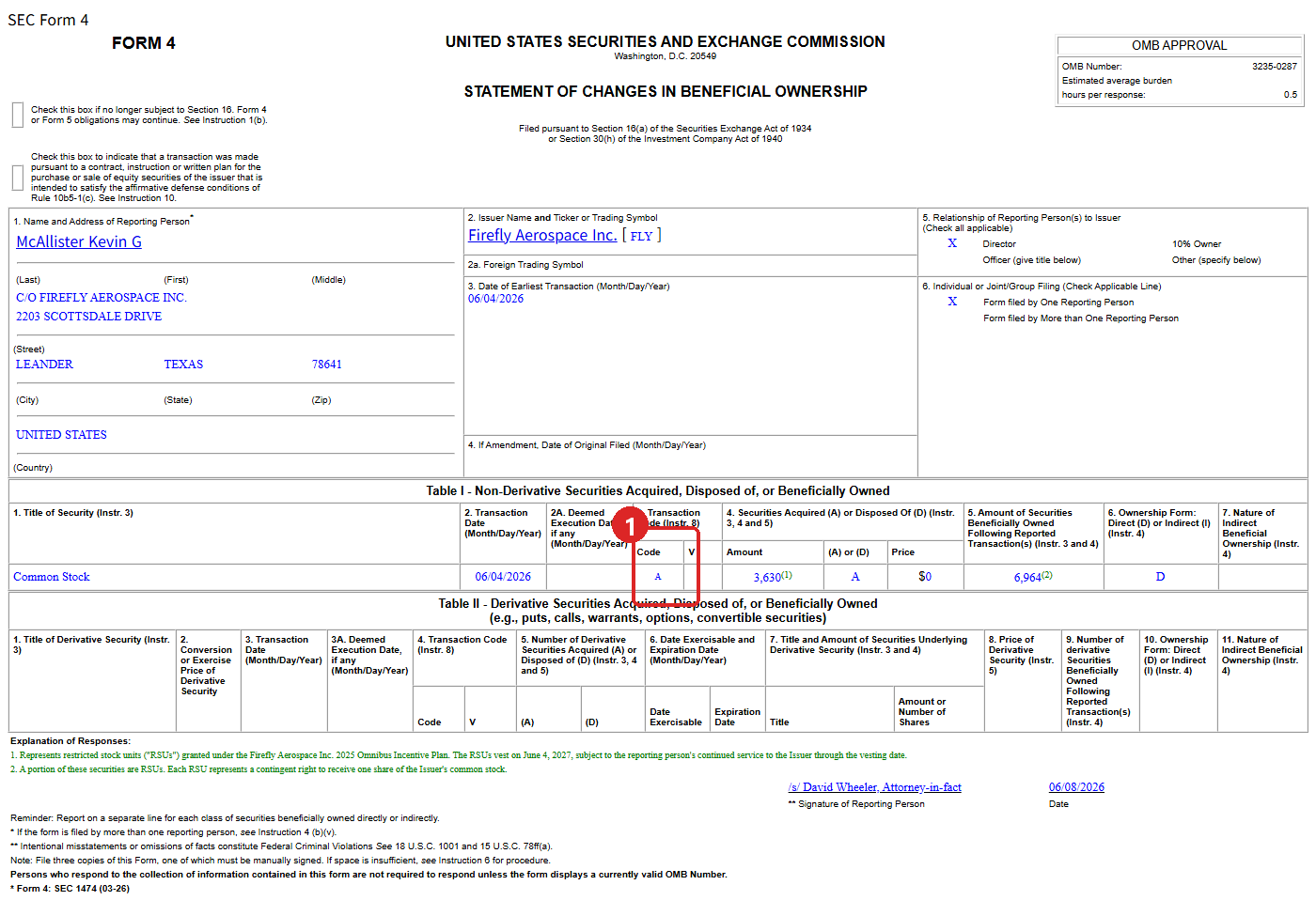Image resolution: width=1316 pixels, height=916 pixels.
Task: Click the 3,630 amount value
Action: 767,577
